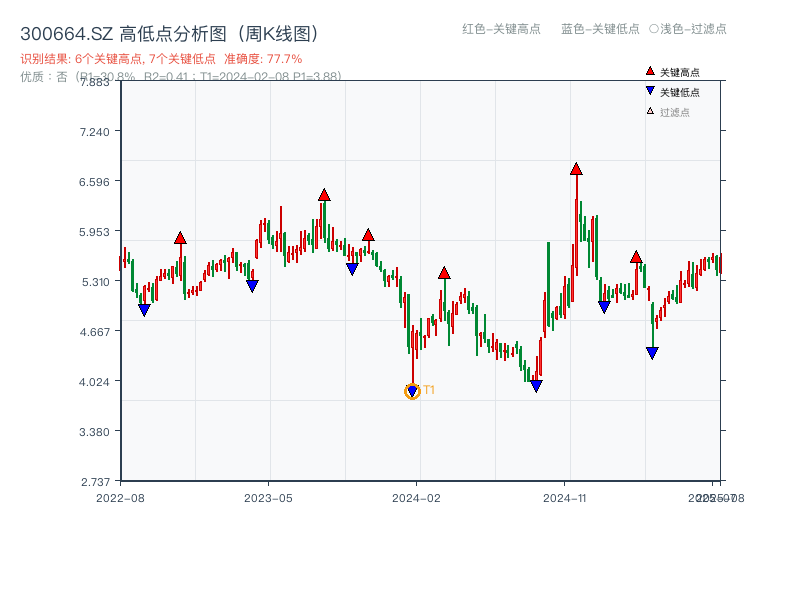Toggle the 关键低点 legend label
The image size is (800, 600).
tap(680, 92)
